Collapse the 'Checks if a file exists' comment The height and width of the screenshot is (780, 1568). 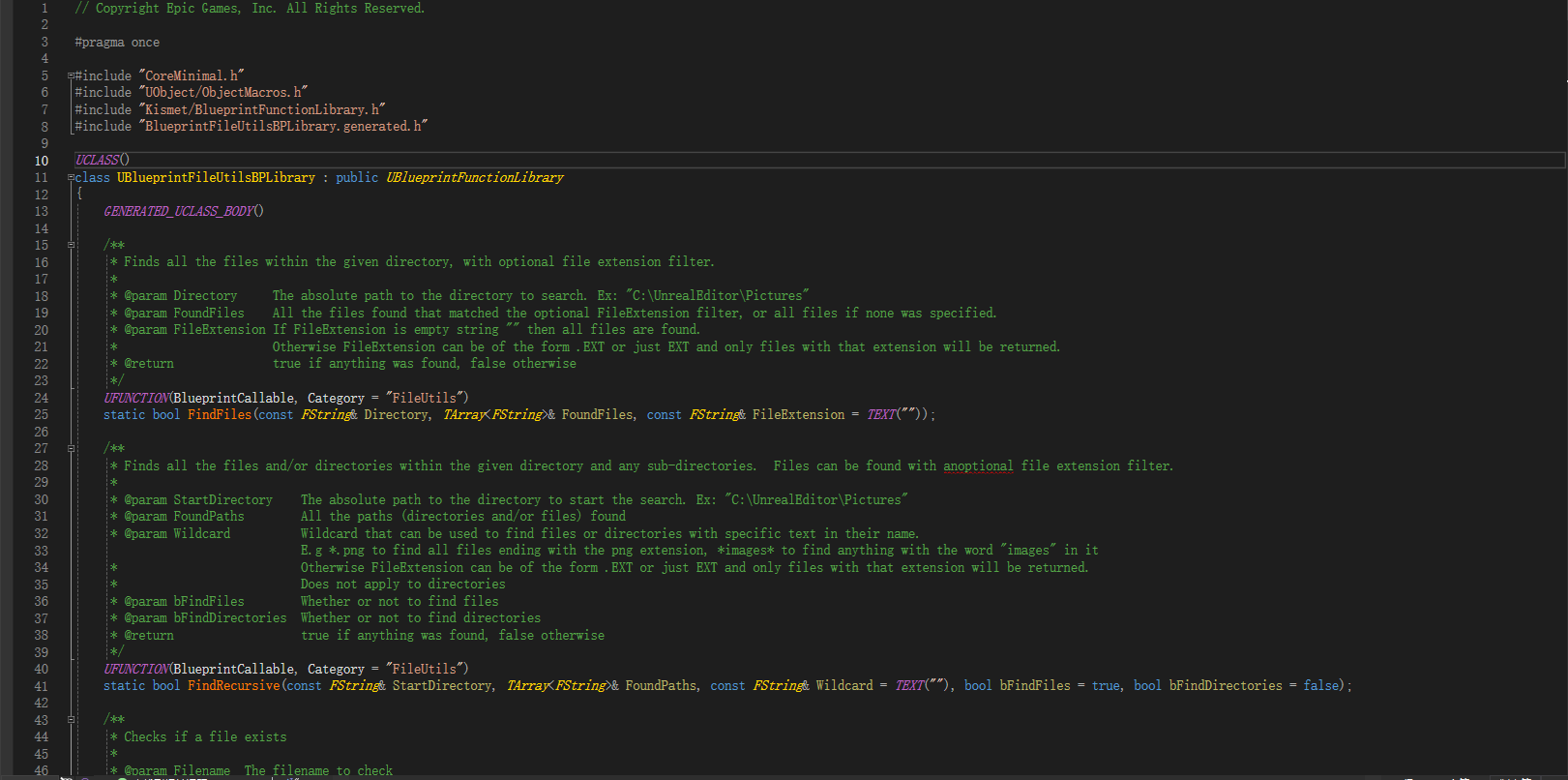click(x=71, y=719)
